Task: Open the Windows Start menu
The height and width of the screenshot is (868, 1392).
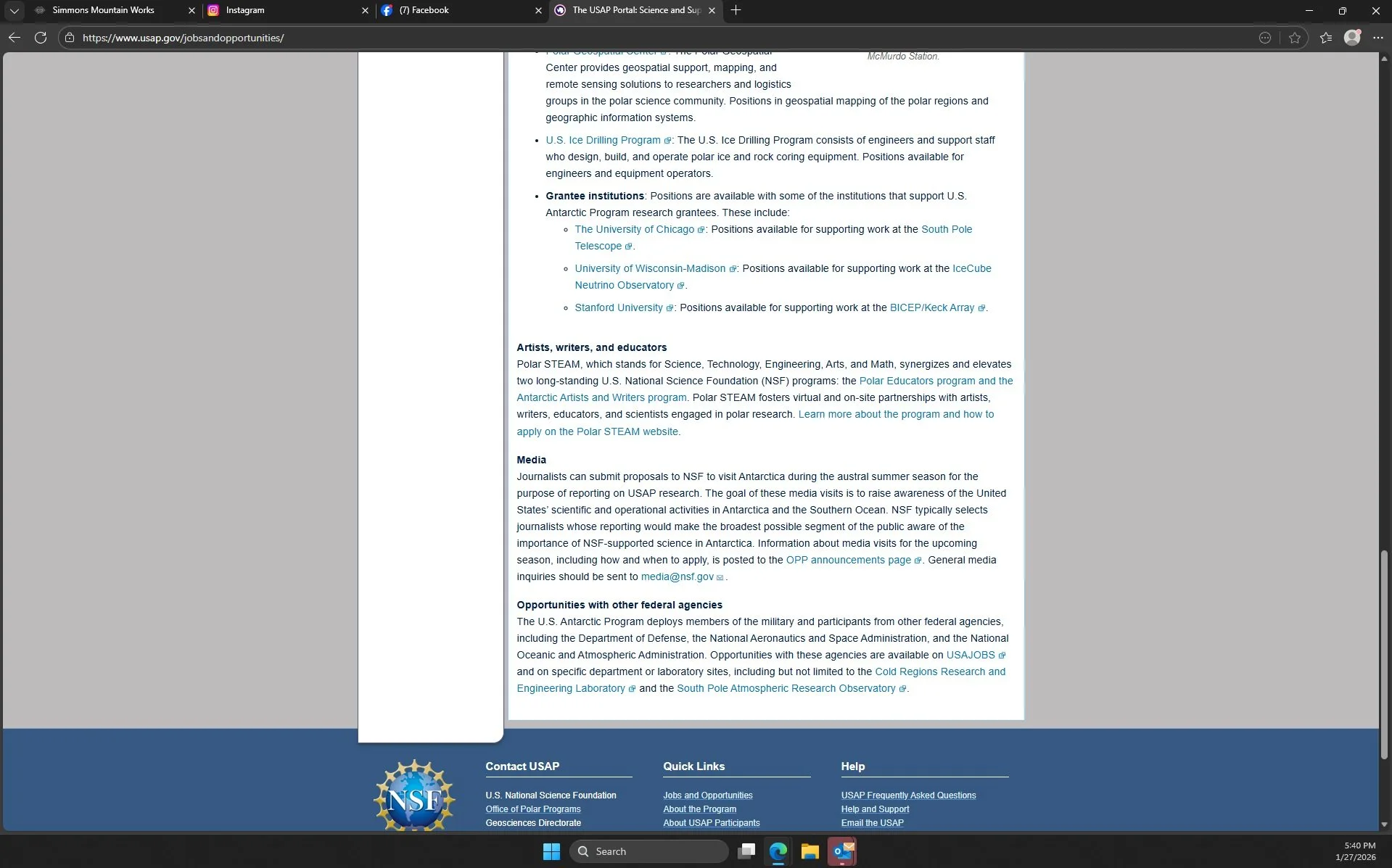Action: [551, 851]
